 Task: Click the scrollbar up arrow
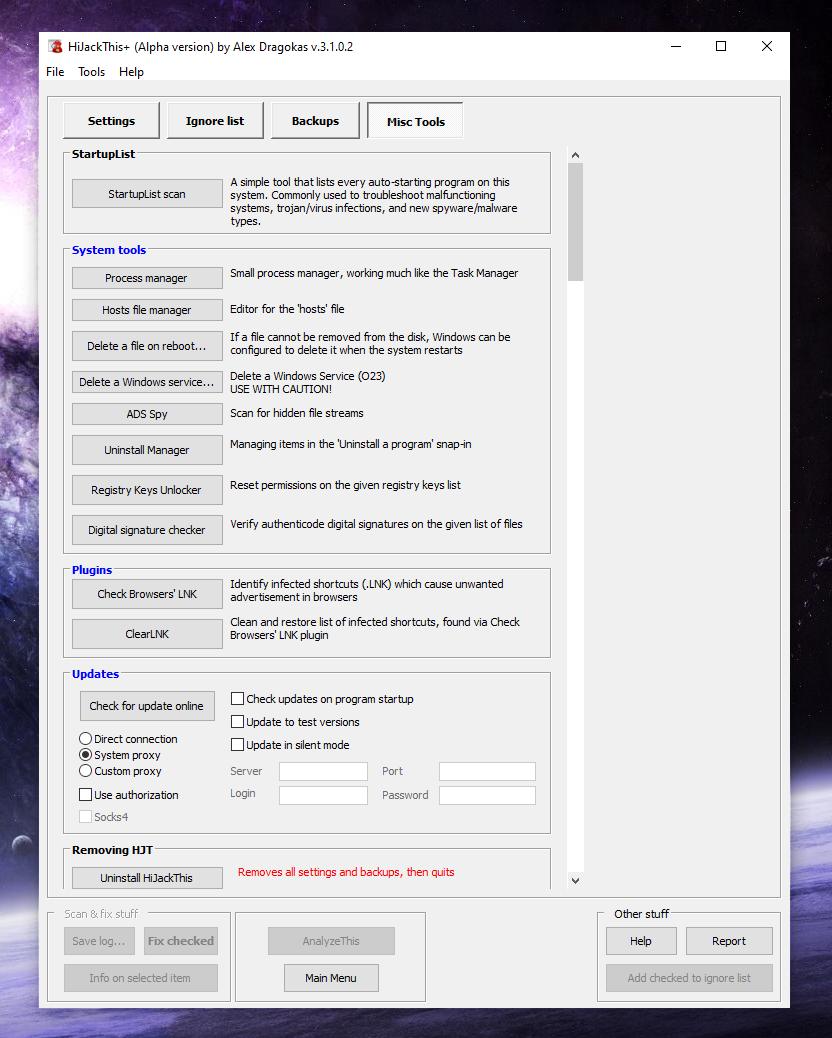point(575,155)
